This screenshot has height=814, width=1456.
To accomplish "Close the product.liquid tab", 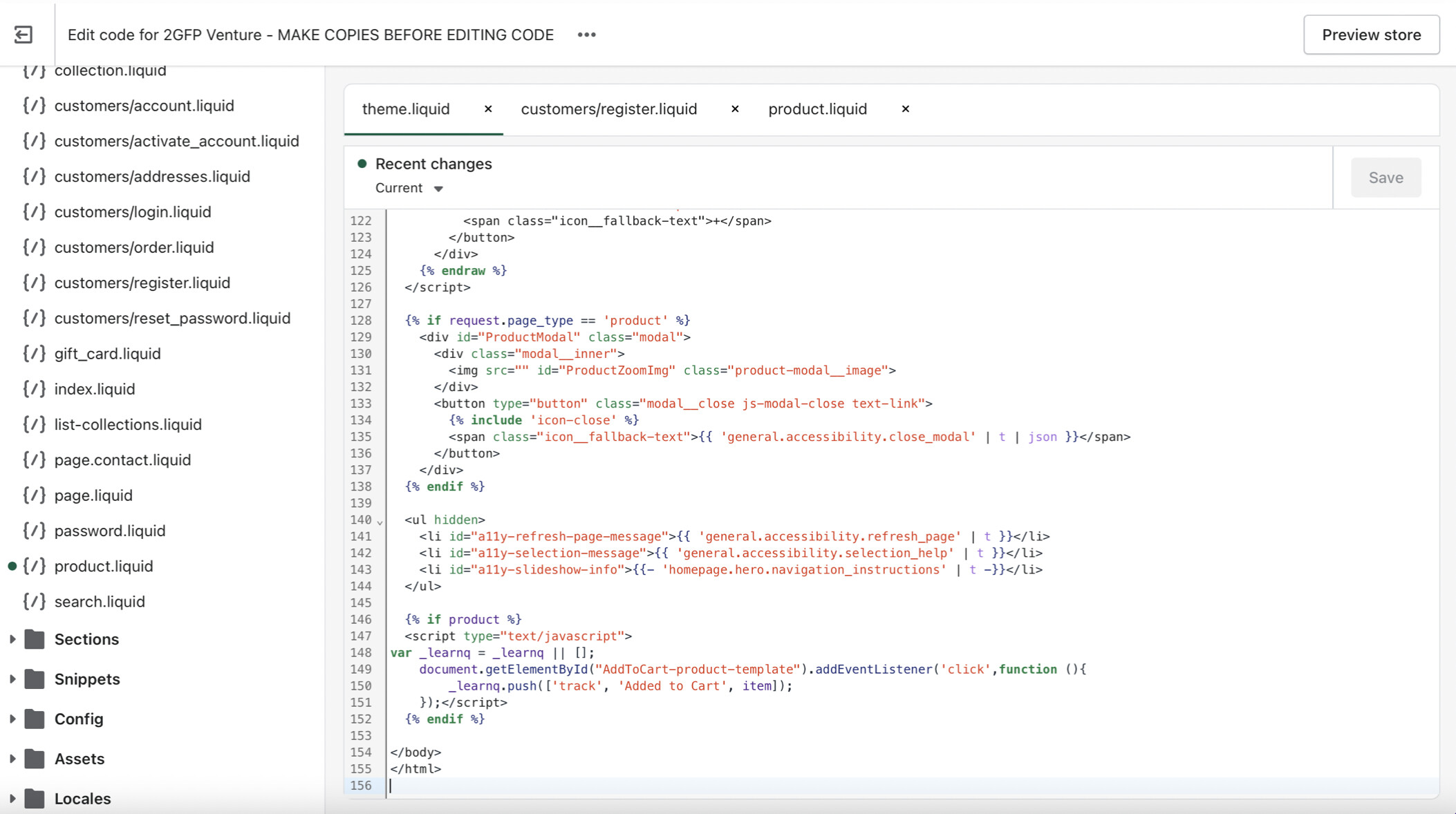I will 905,109.
